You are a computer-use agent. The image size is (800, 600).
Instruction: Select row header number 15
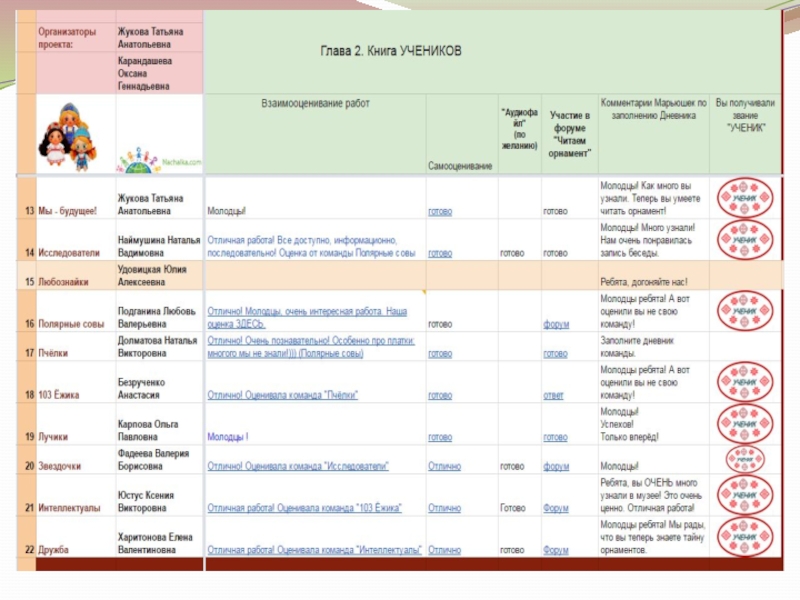27,276
